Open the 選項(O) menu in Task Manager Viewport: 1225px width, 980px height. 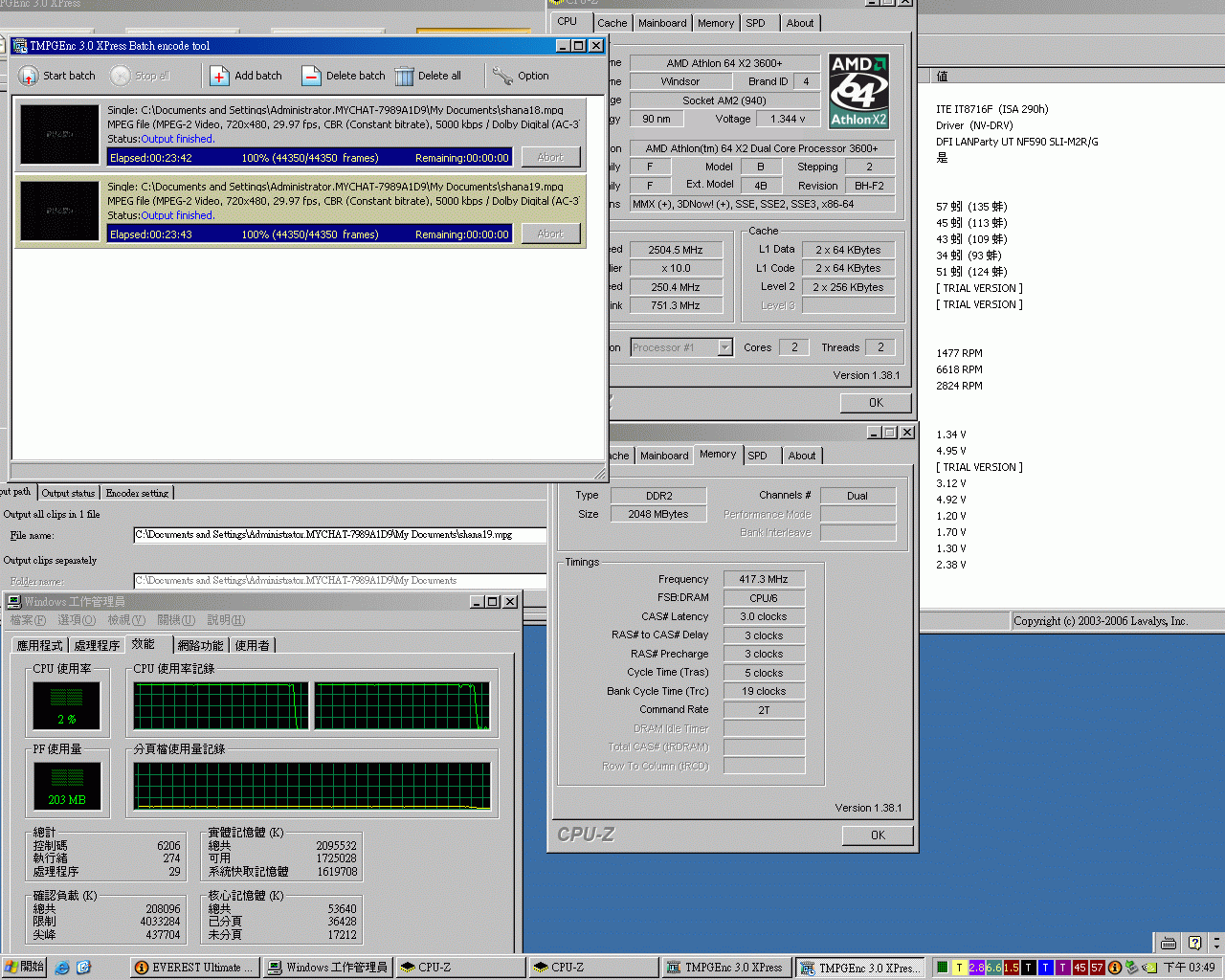pyautogui.click(x=77, y=620)
